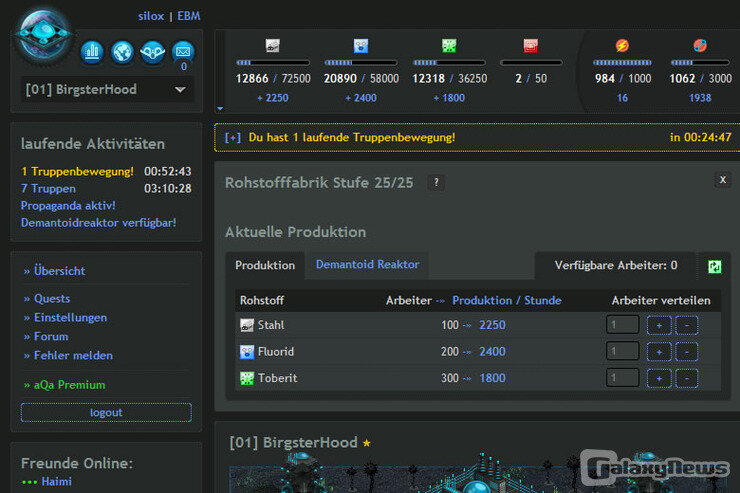The height and width of the screenshot is (493, 740).
Task: Open the alliance handshake icon
Action: coord(152,51)
